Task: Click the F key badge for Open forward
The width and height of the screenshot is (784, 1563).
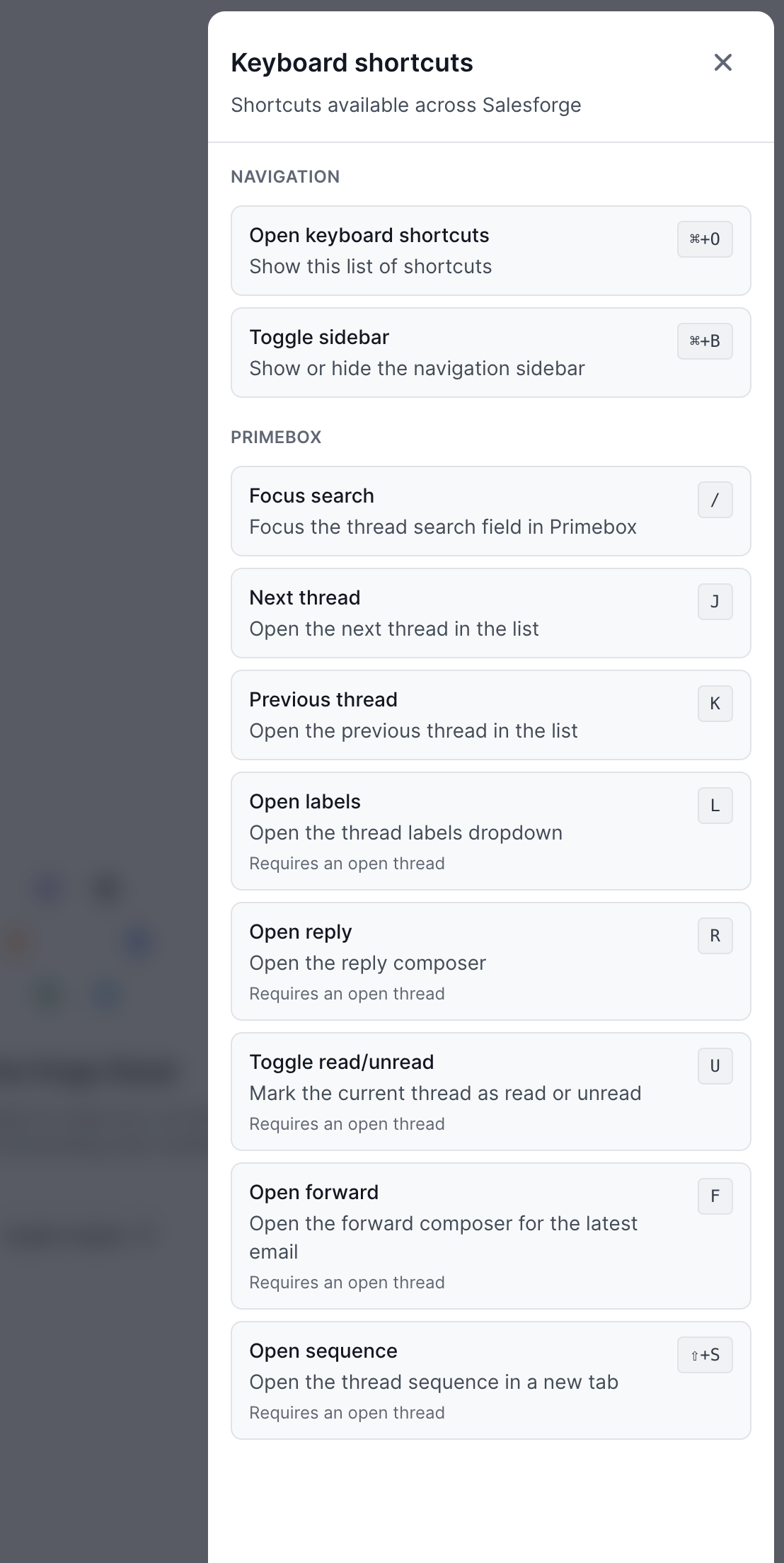Action: click(x=715, y=1196)
